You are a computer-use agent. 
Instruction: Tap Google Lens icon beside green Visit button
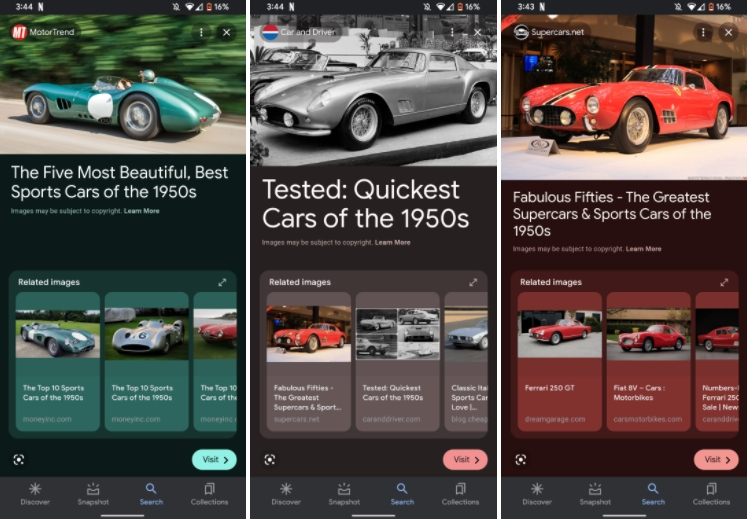[18, 459]
